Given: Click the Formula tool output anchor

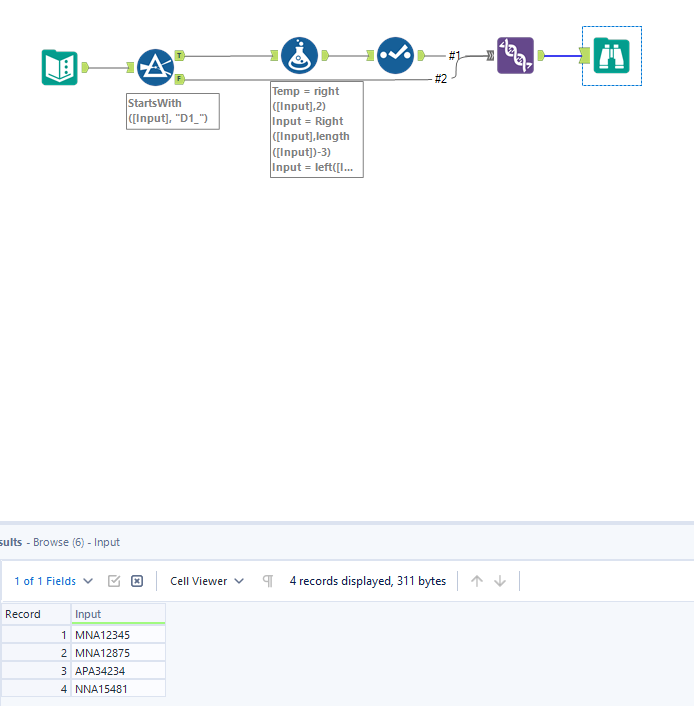Looking at the screenshot, I should (x=325, y=55).
